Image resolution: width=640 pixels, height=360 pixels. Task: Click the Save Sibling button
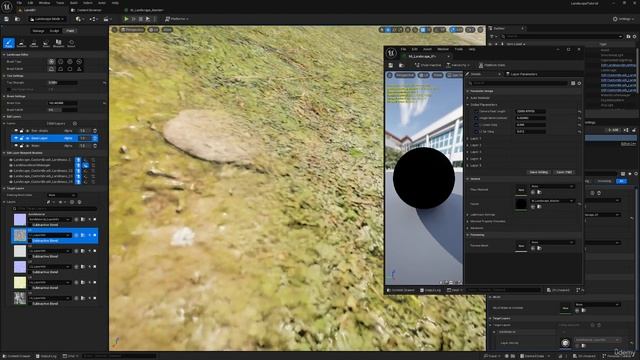(x=539, y=172)
